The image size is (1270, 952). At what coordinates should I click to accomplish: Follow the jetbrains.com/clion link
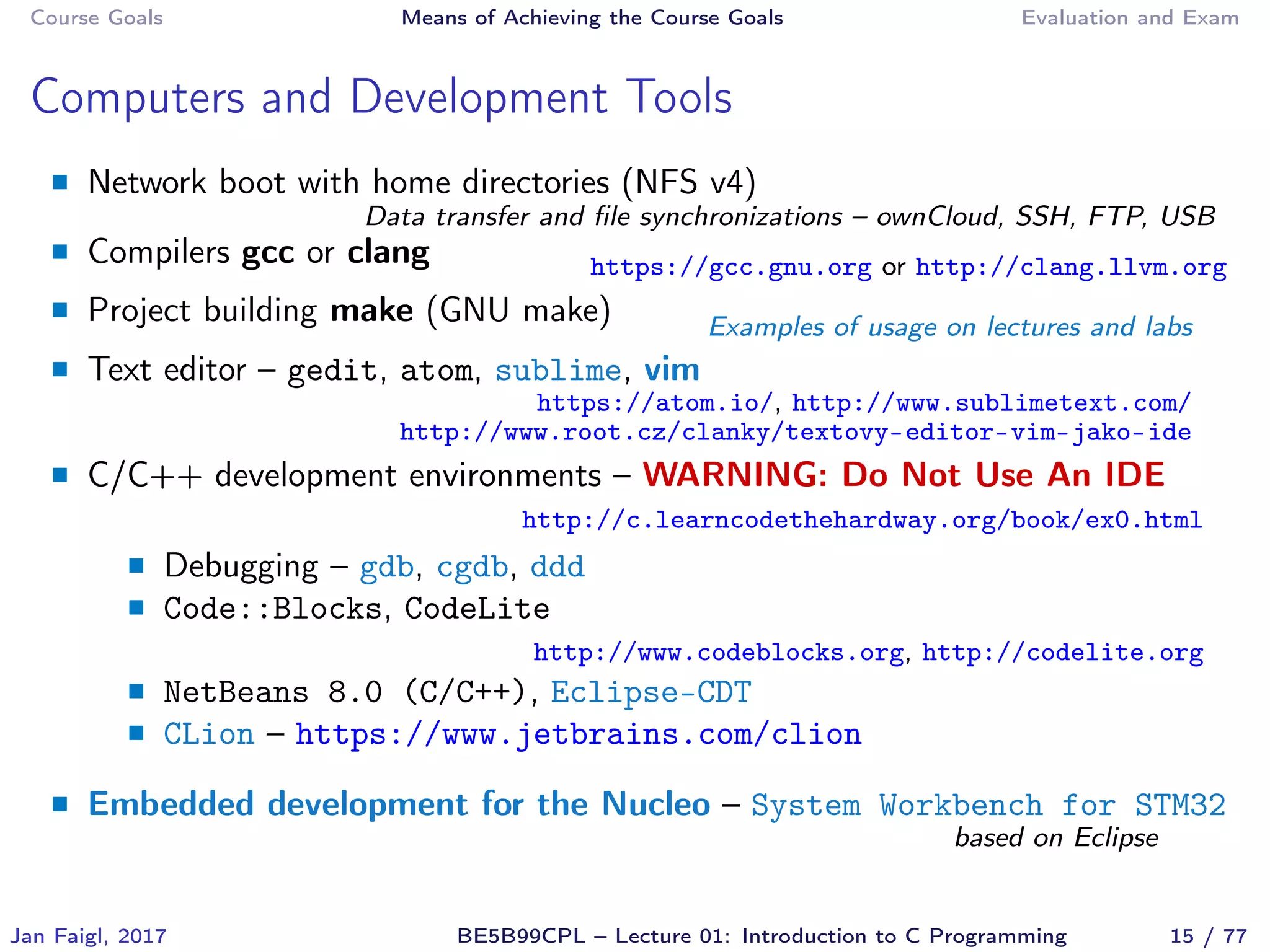[578, 735]
